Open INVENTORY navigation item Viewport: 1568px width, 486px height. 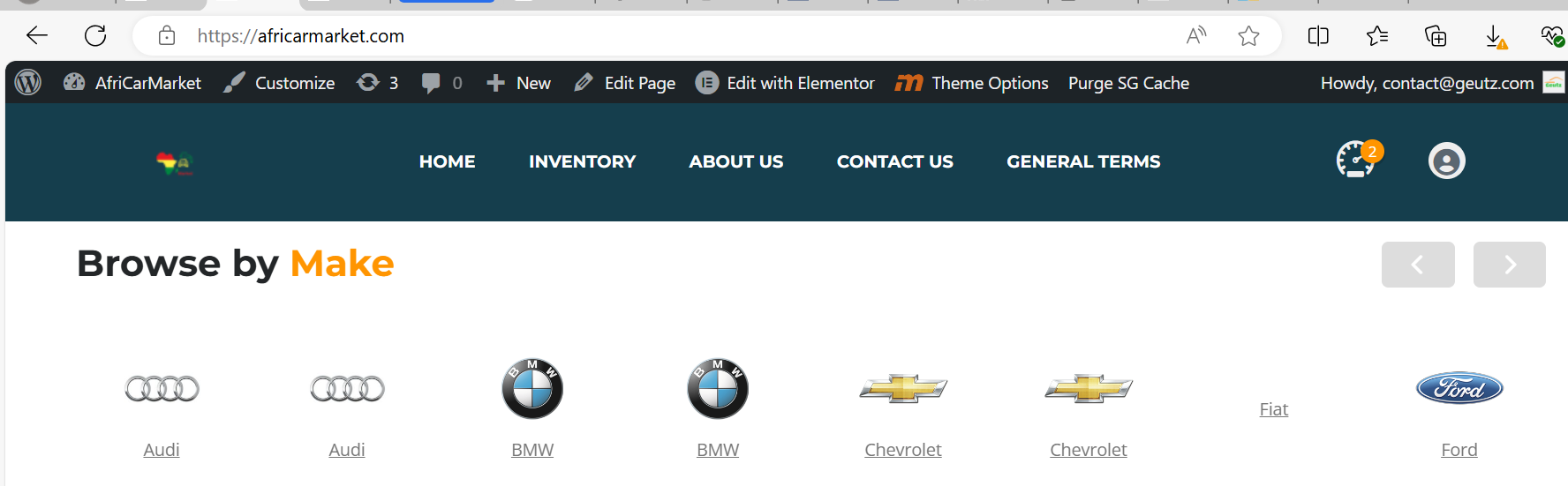tap(582, 161)
